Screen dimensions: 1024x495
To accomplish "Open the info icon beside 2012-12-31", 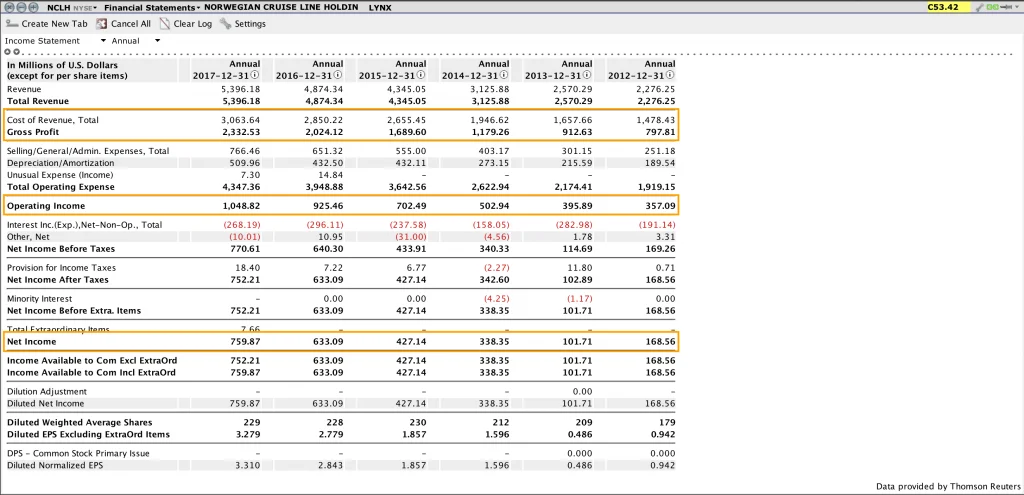I will [671, 76].
